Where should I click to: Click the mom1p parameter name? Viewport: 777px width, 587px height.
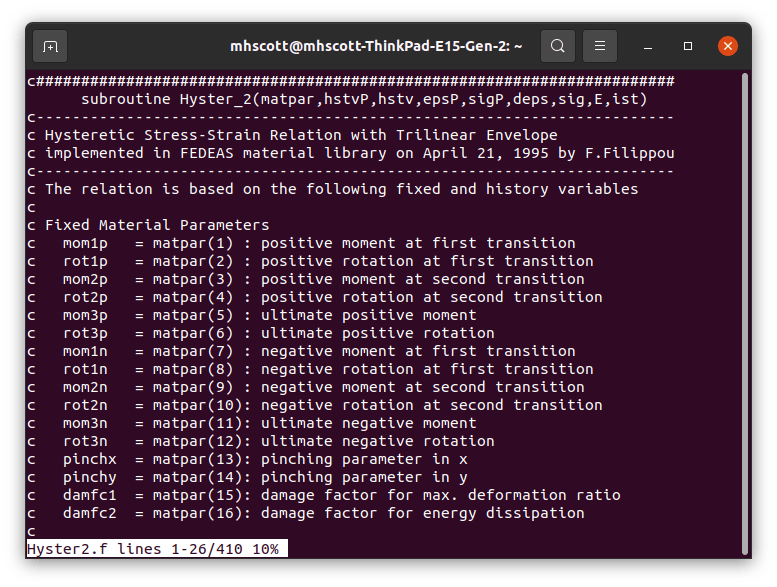pyautogui.click(x=85, y=243)
